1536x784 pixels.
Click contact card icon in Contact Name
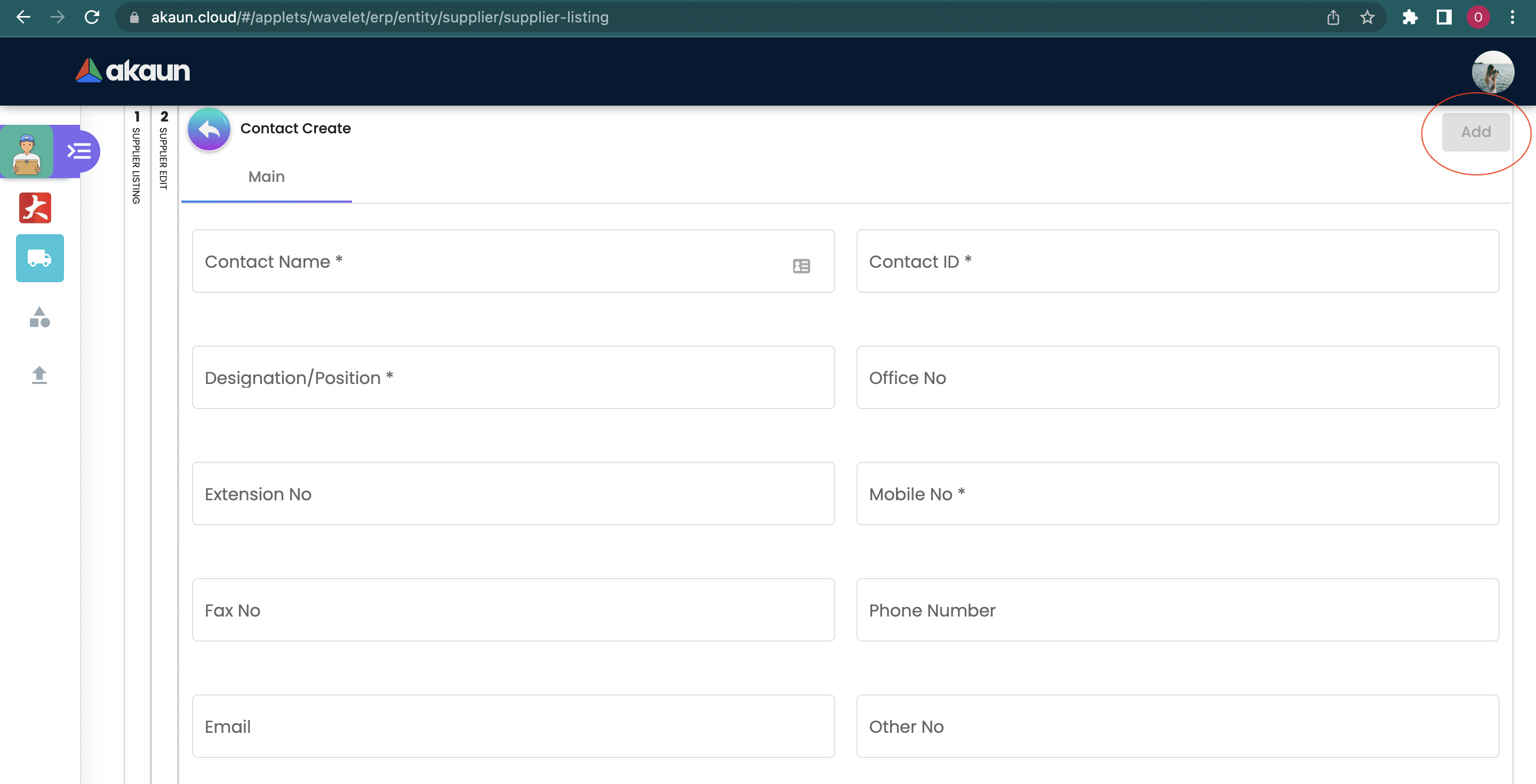pyautogui.click(x=802, y=266)
